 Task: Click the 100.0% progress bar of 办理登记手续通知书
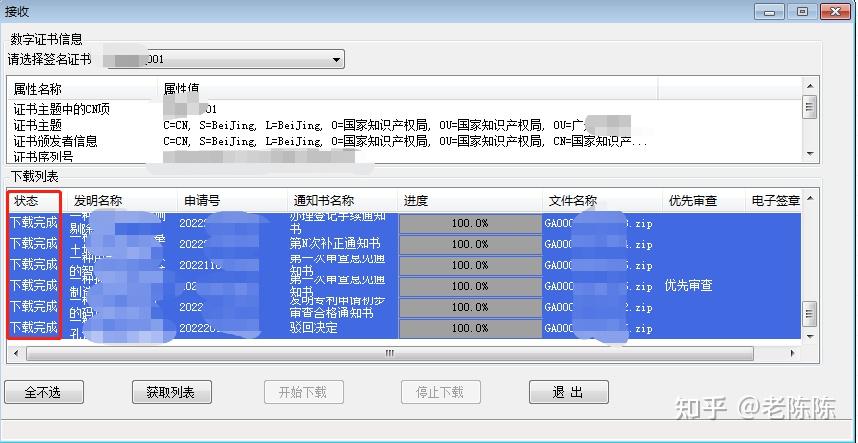pos(470,223)
